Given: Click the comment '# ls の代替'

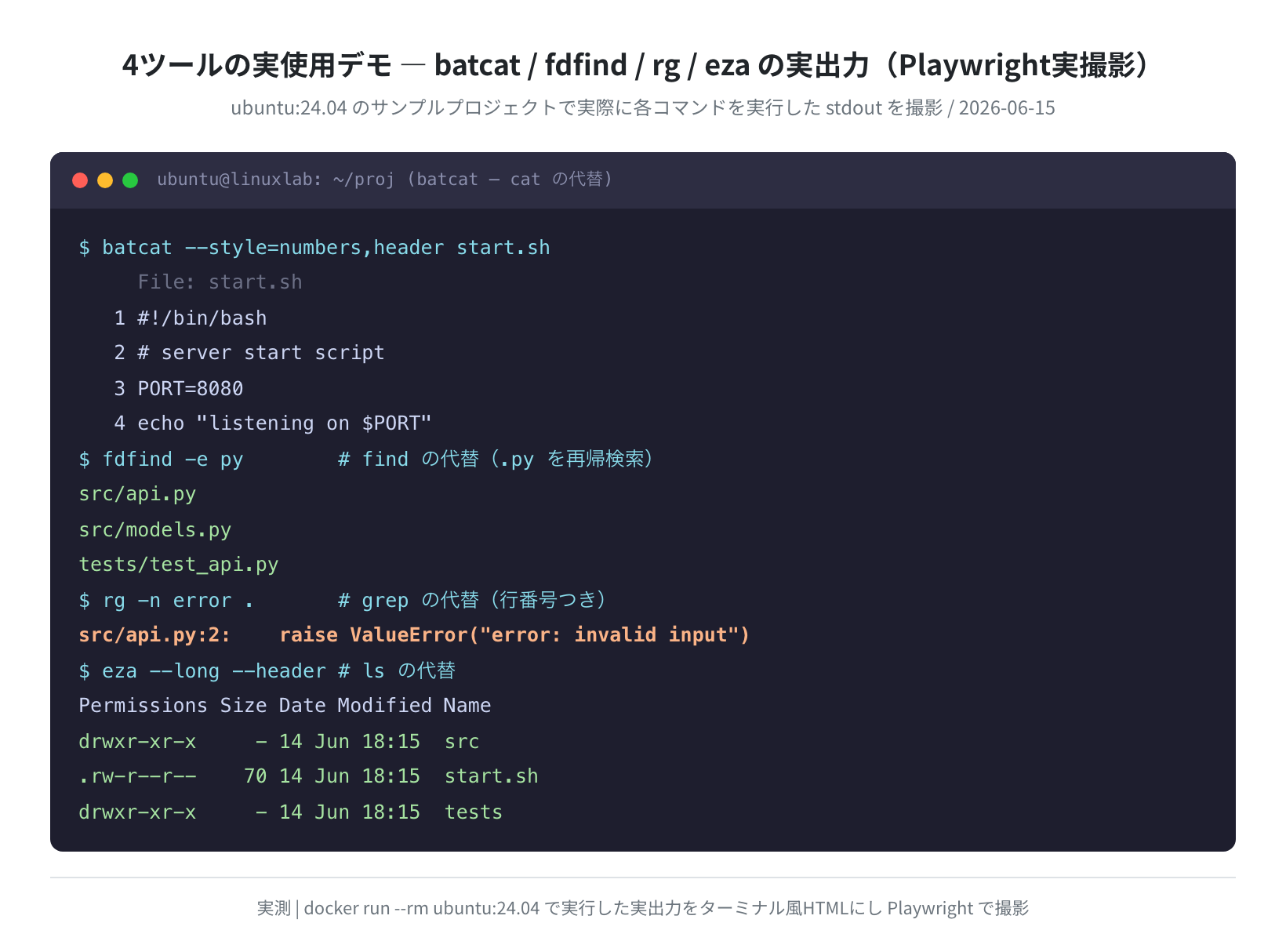Looking at the screenshot, I should 397,671.
